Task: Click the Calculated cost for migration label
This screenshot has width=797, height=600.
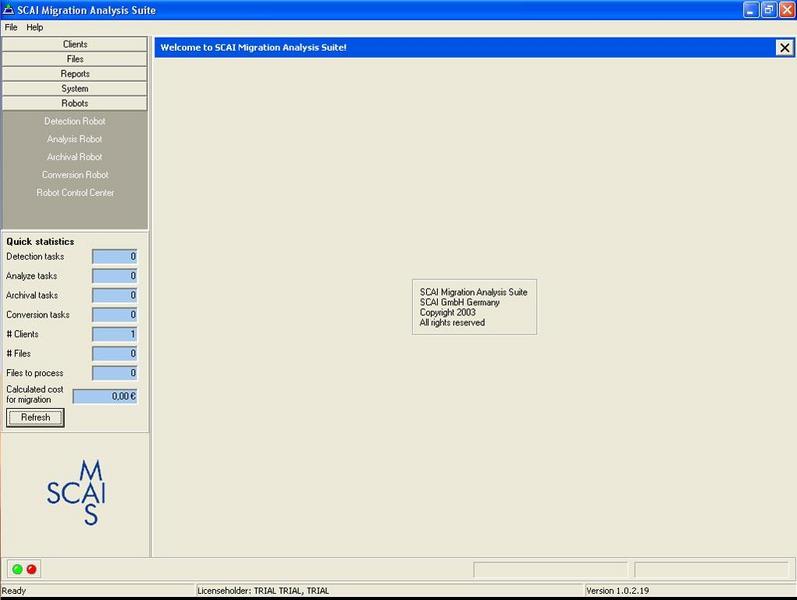Action: [35, 395]
